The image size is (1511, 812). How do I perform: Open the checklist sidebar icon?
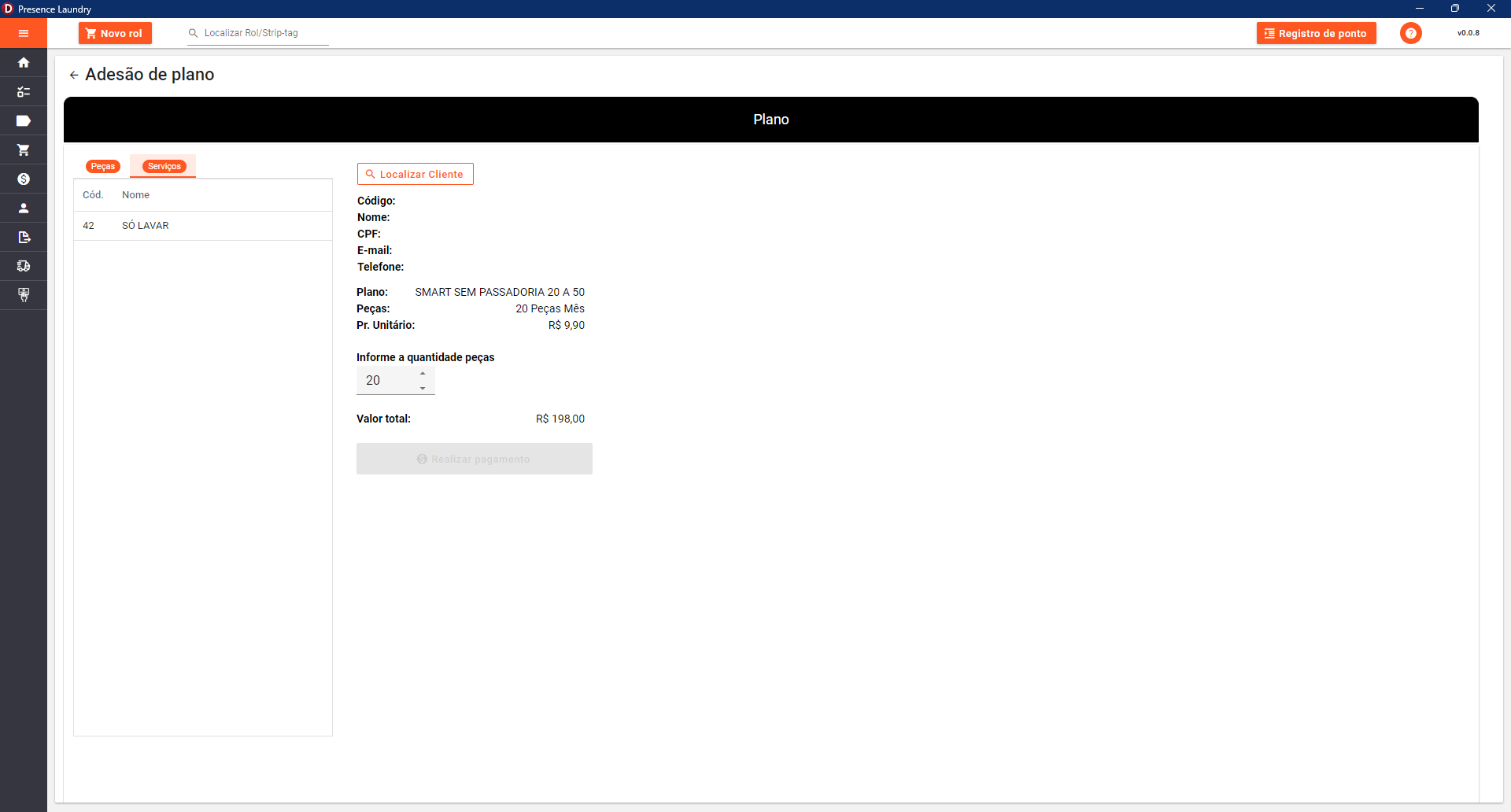(24, 92)
